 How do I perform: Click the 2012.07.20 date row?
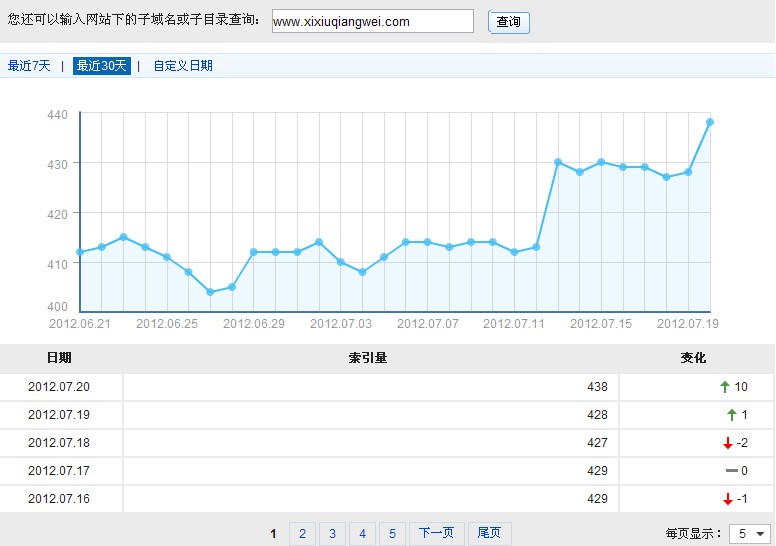pyautogui.click(x=59, y=387)
